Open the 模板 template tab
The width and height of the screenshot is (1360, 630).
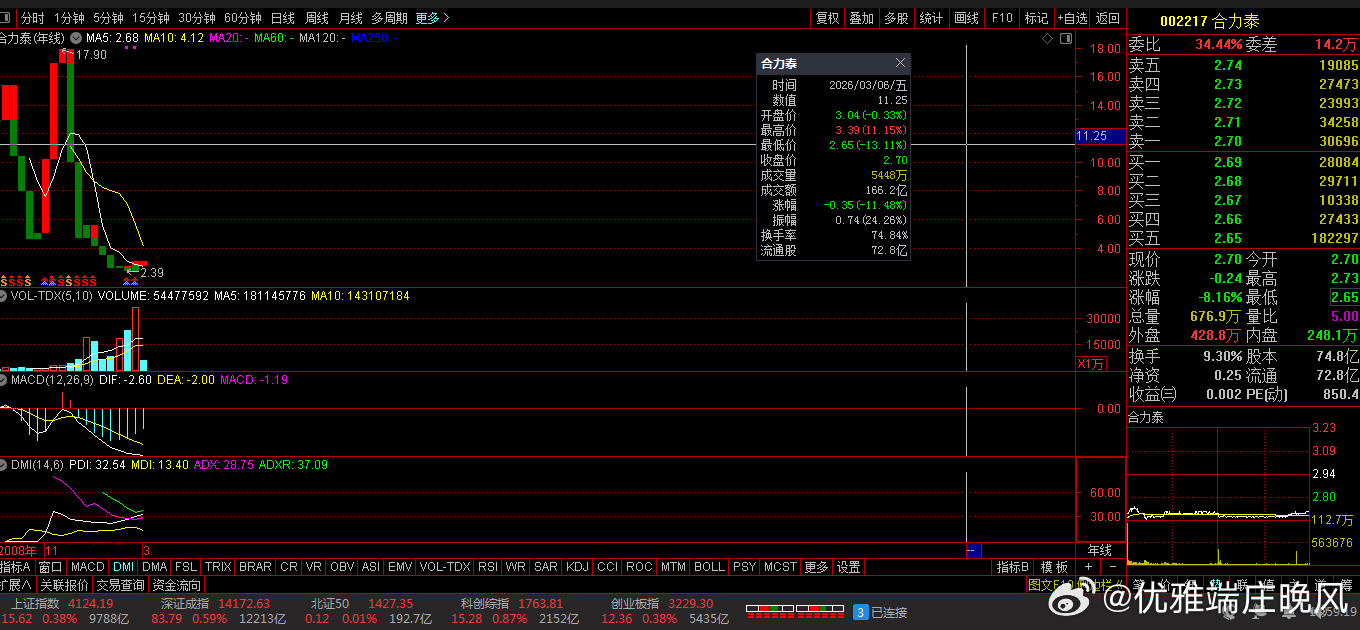coord(1054,567)
